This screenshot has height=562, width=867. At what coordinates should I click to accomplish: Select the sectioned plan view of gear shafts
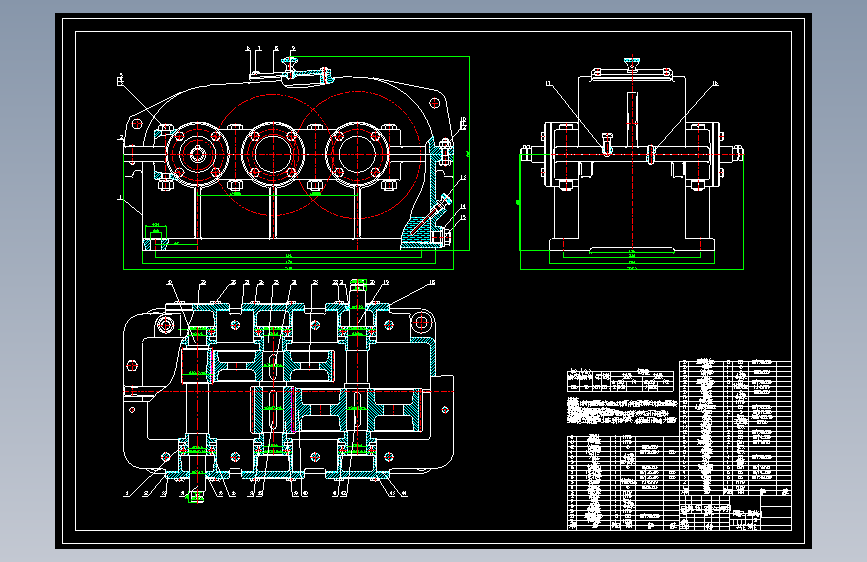(x=288, y=391)
